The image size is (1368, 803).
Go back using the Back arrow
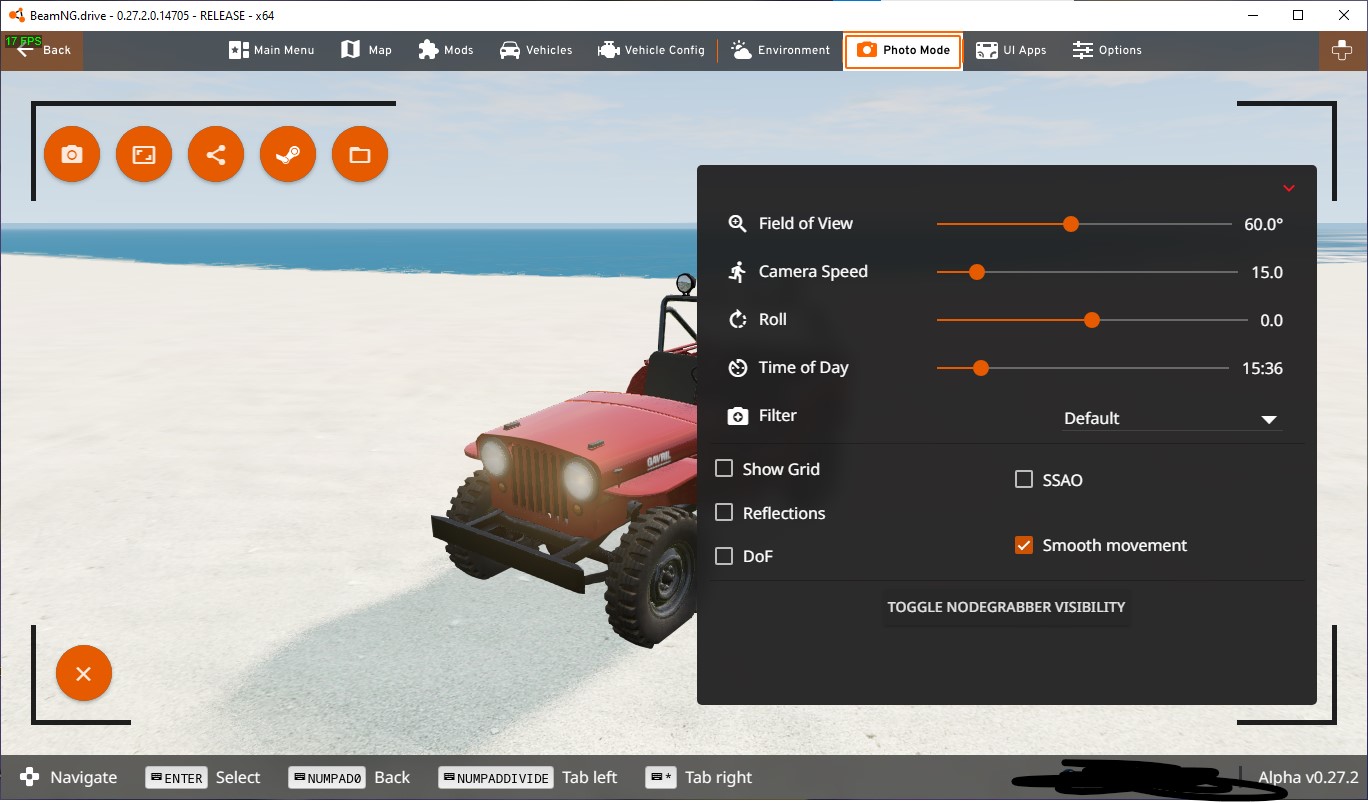[43, 50]
